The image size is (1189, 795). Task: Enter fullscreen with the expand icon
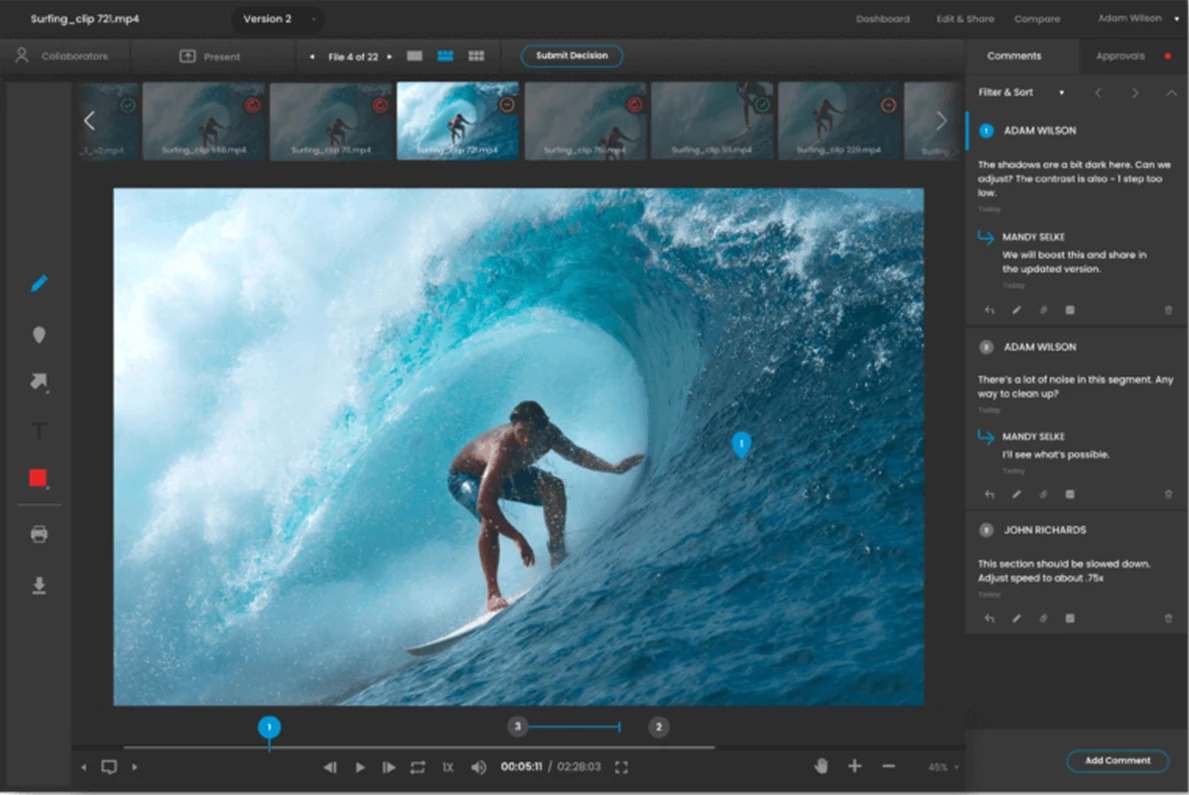pyautogui.click(x=622, y=767)
